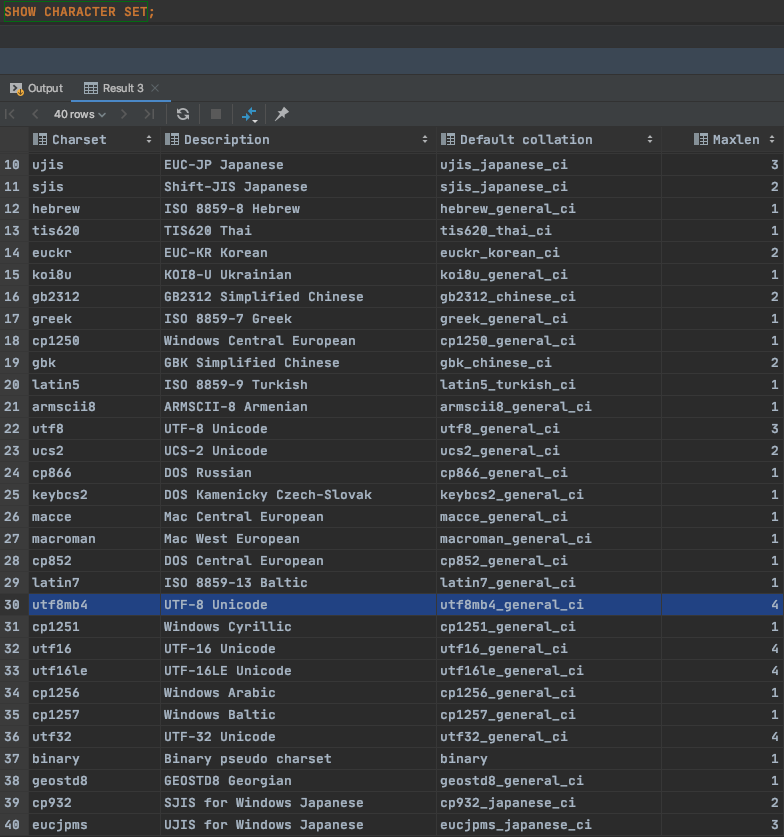Reload the result set
This screenshot has height=837, width=784.
tap(183, 114)
